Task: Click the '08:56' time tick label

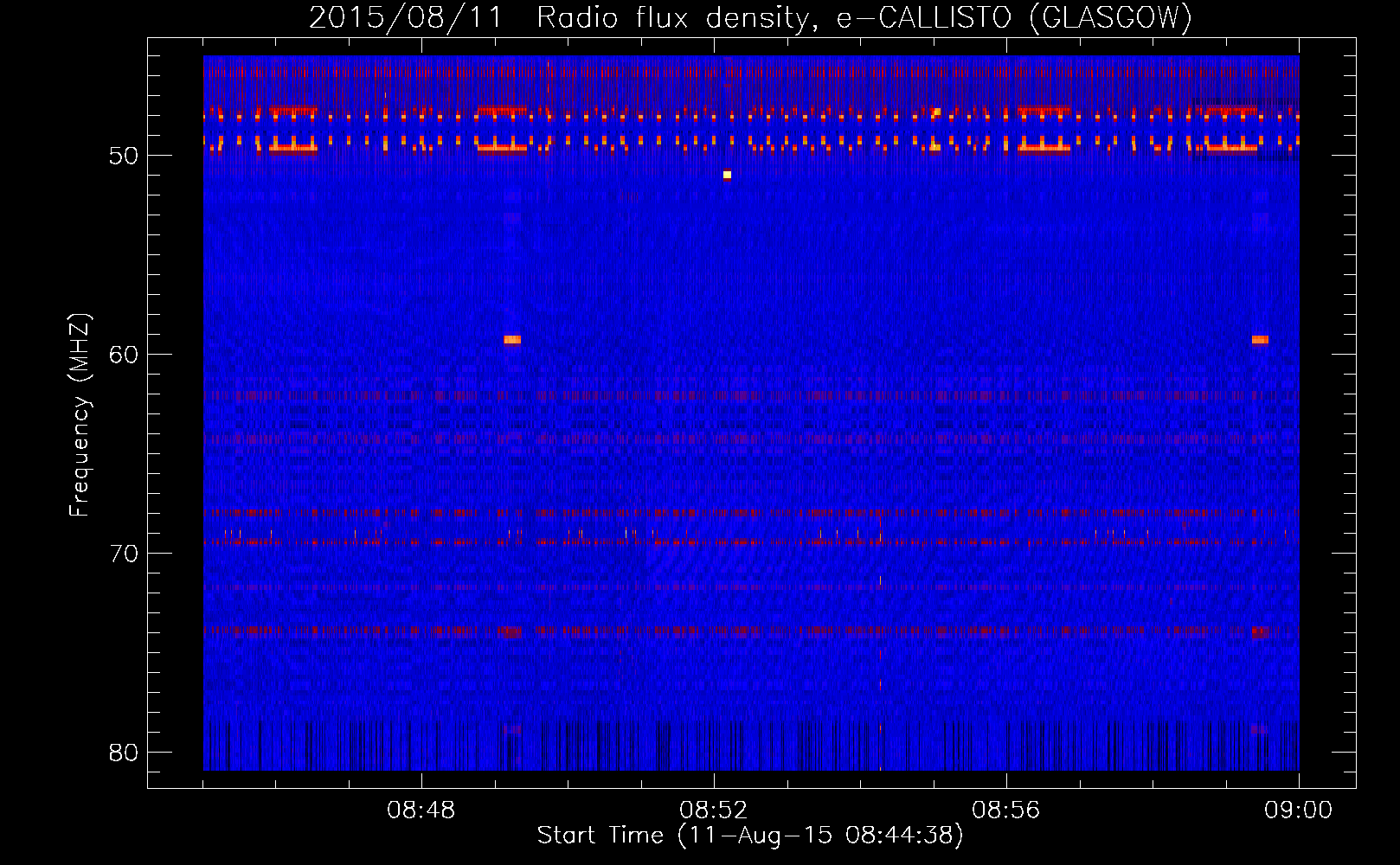Action: [x=1006, y=811]
